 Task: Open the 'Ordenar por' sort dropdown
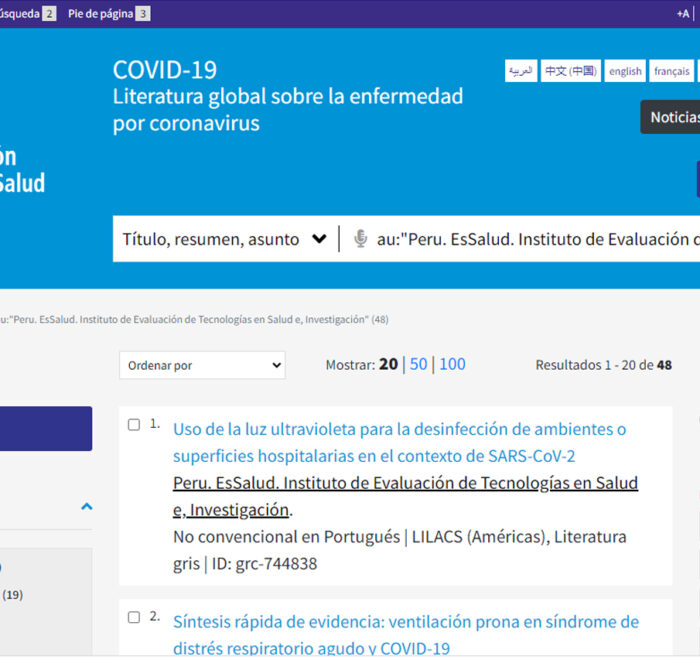[x=202, y=365]
